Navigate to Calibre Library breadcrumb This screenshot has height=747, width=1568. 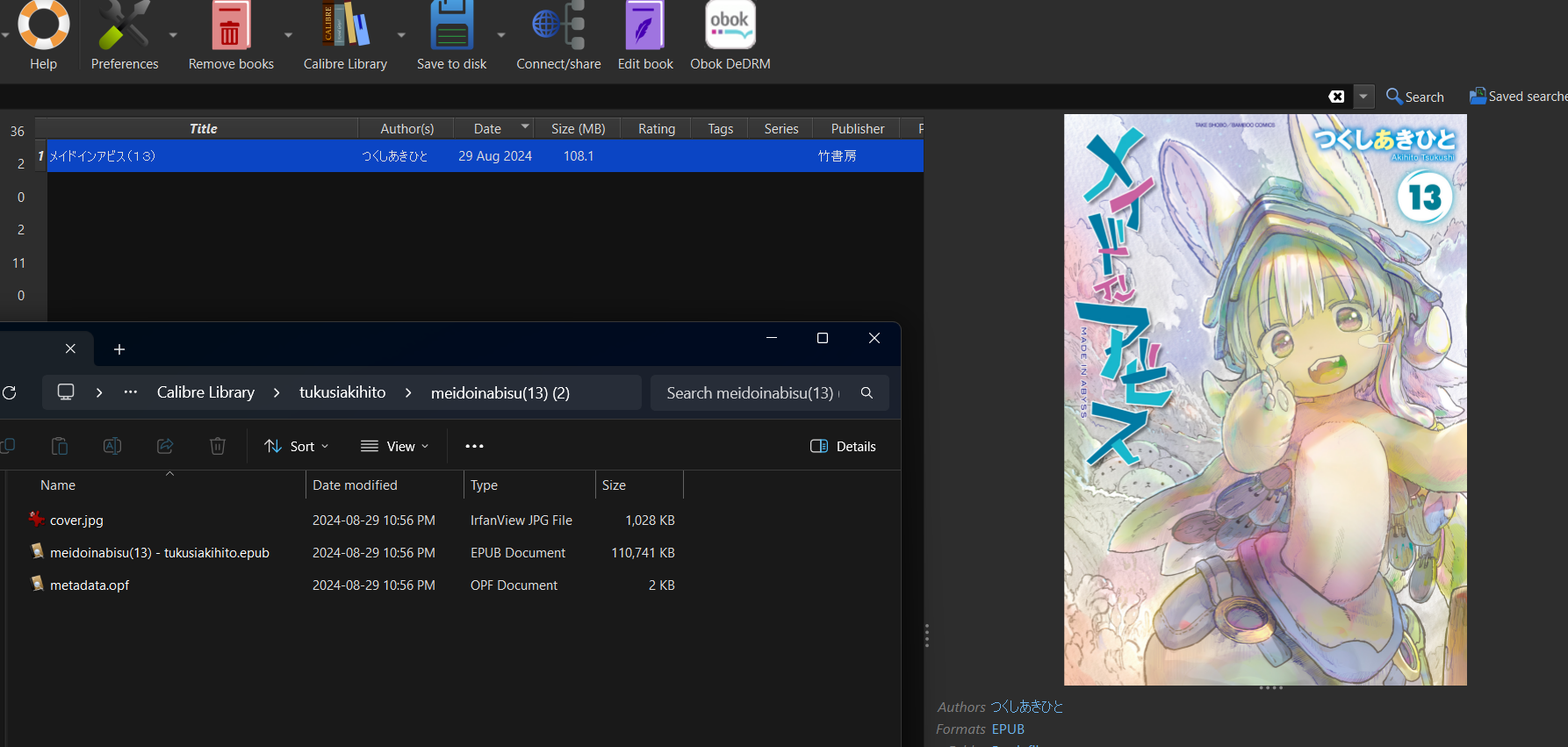pyautogui.click(x=205, y=392)
